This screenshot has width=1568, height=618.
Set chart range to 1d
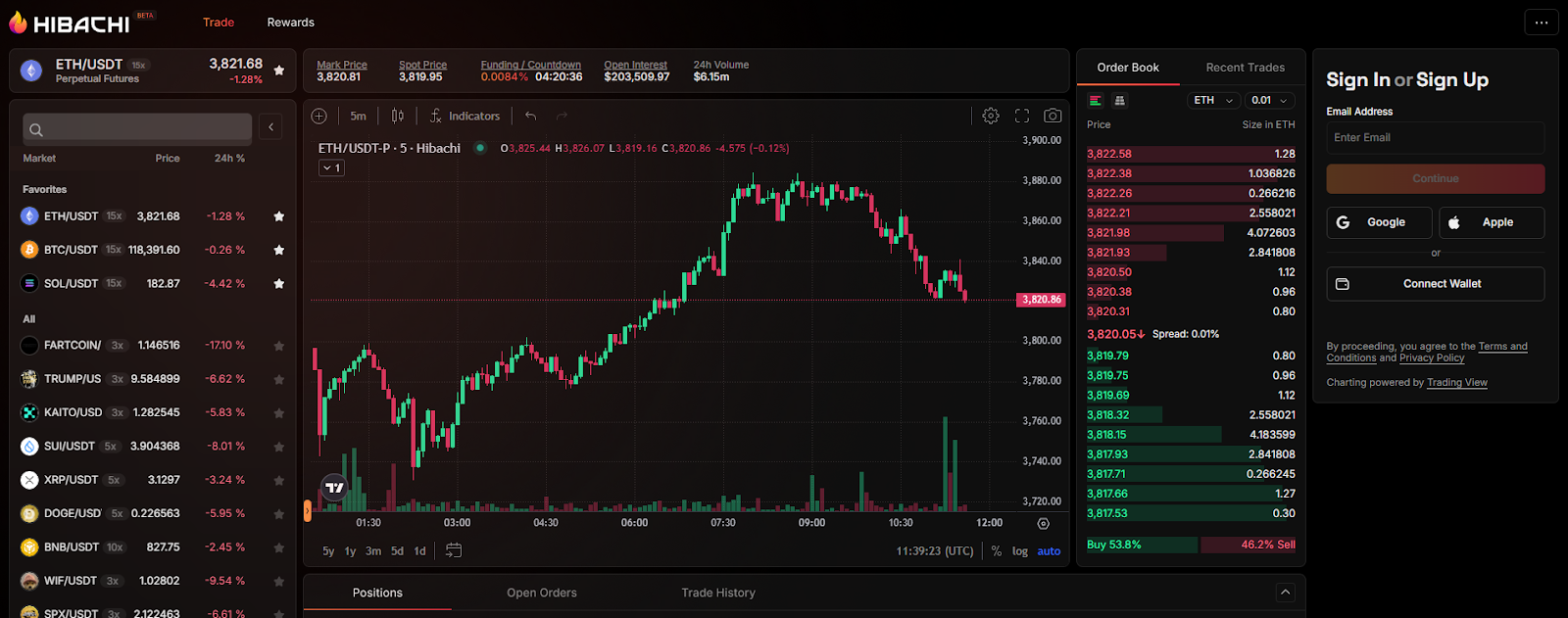[x=419, y=551]
